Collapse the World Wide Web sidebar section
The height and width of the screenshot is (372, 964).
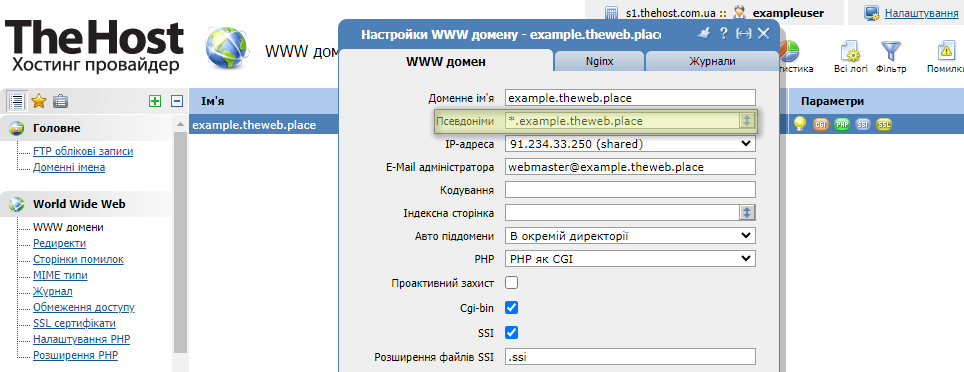[87, 204]
